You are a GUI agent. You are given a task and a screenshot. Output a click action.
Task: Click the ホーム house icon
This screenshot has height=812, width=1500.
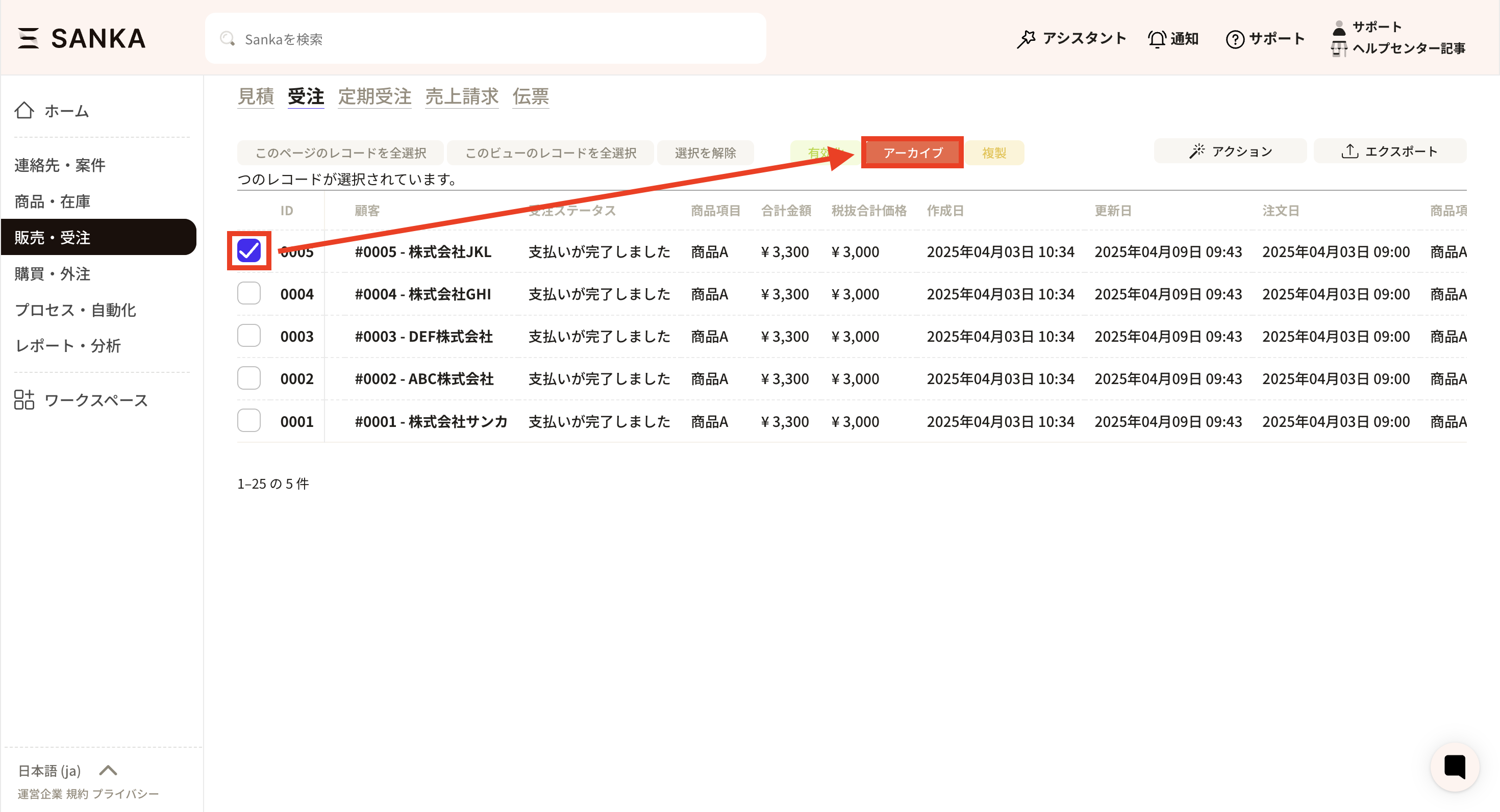click(24, 111)
